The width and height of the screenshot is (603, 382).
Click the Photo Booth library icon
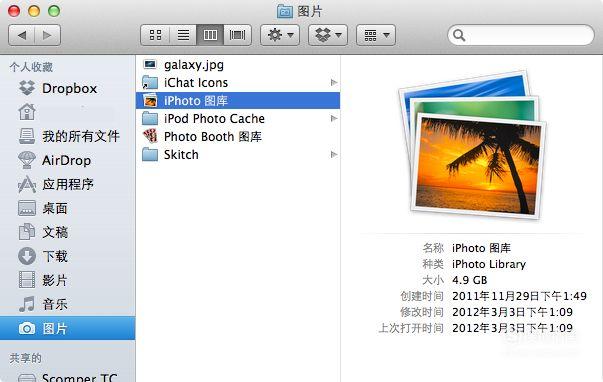(x=150, y=136)
